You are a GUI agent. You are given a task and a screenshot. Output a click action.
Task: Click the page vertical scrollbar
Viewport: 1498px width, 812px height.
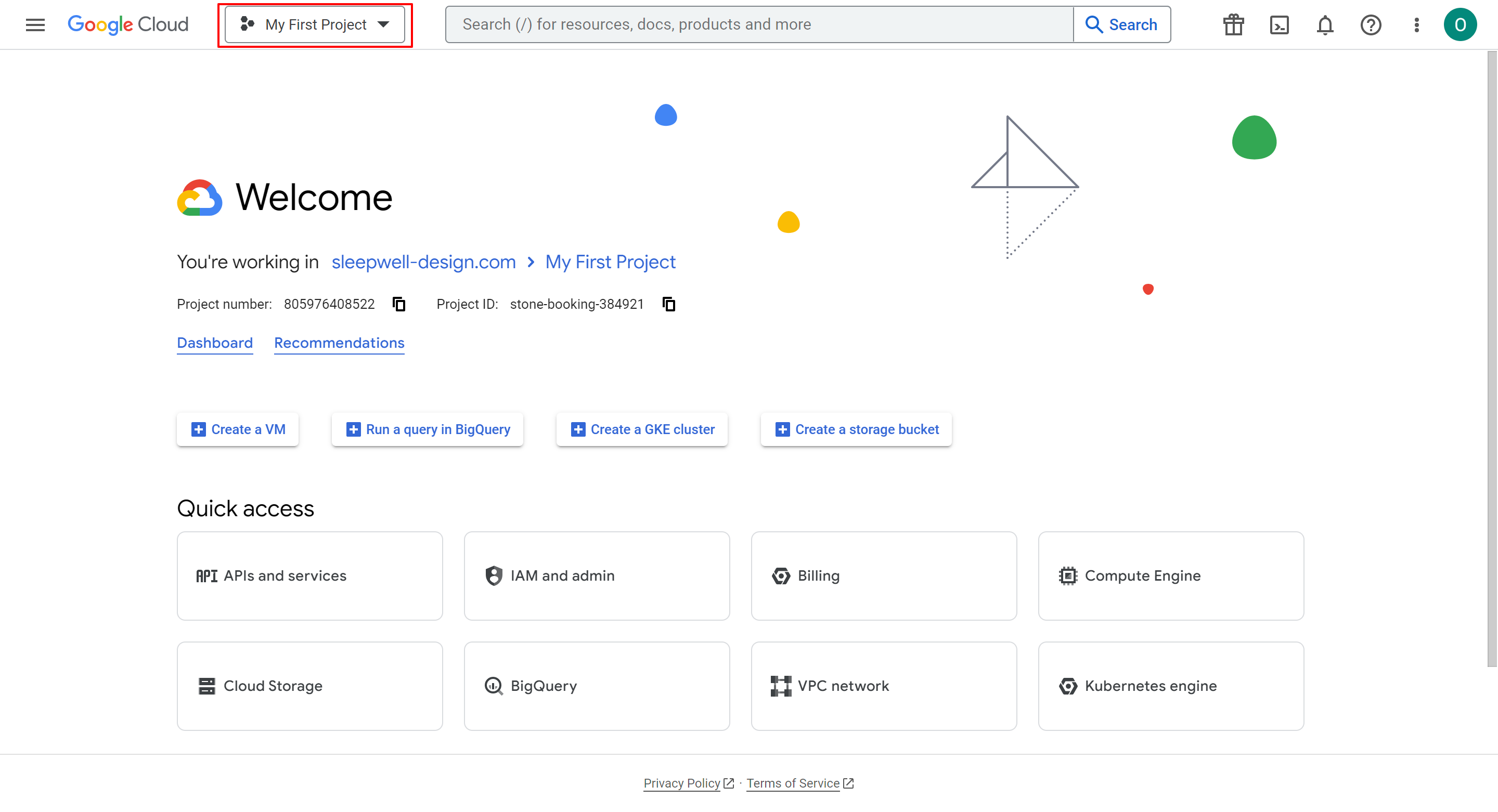pos(1492,359)
